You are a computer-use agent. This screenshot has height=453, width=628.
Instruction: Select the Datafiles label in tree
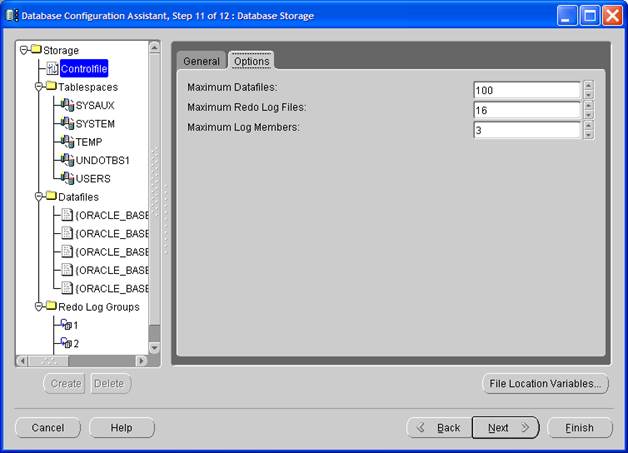pos(78,197)
